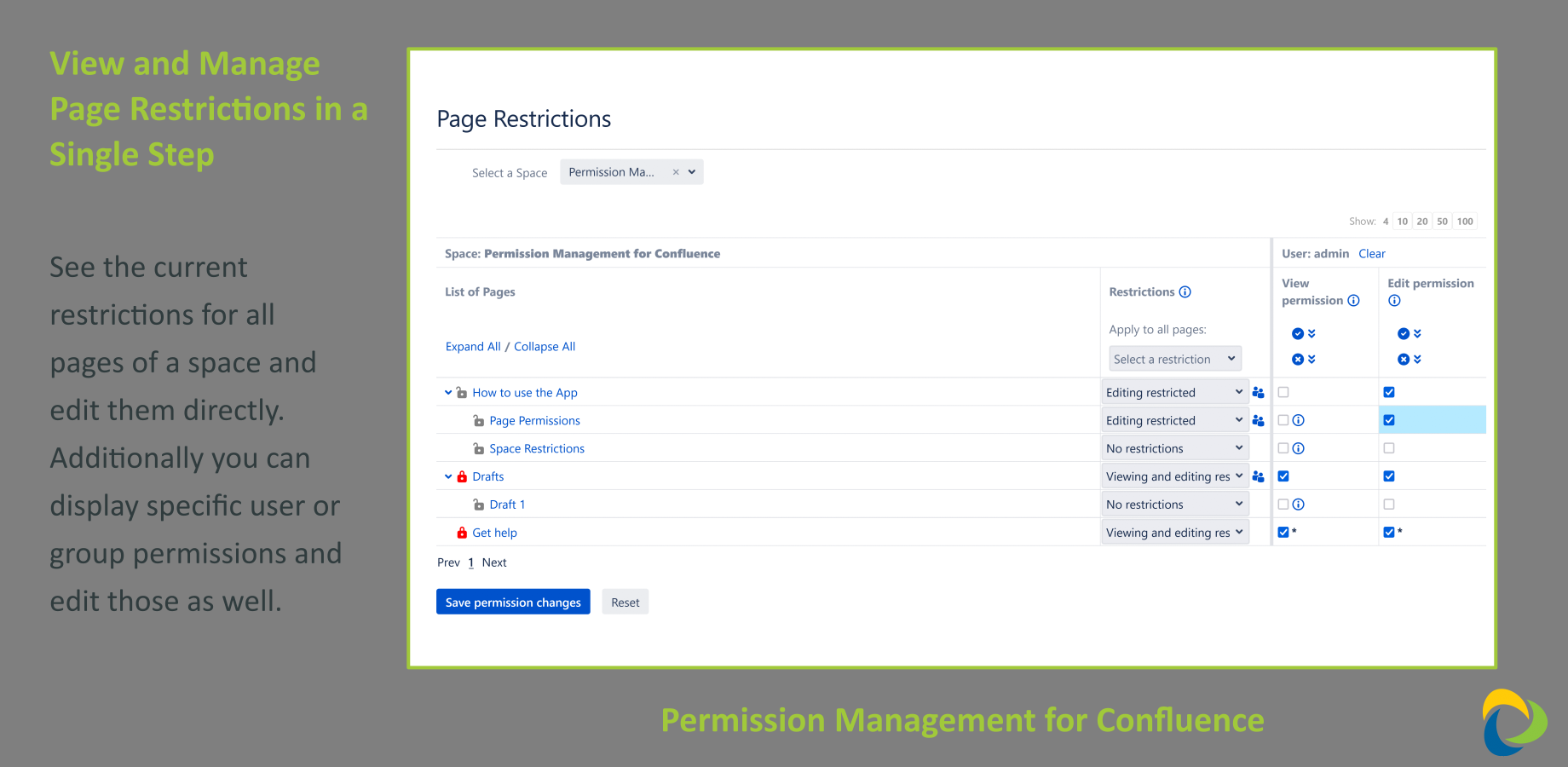Show 100 entries per page
The height and width of the screenshot is (767, 1568).
click(x=1465, y=222)
